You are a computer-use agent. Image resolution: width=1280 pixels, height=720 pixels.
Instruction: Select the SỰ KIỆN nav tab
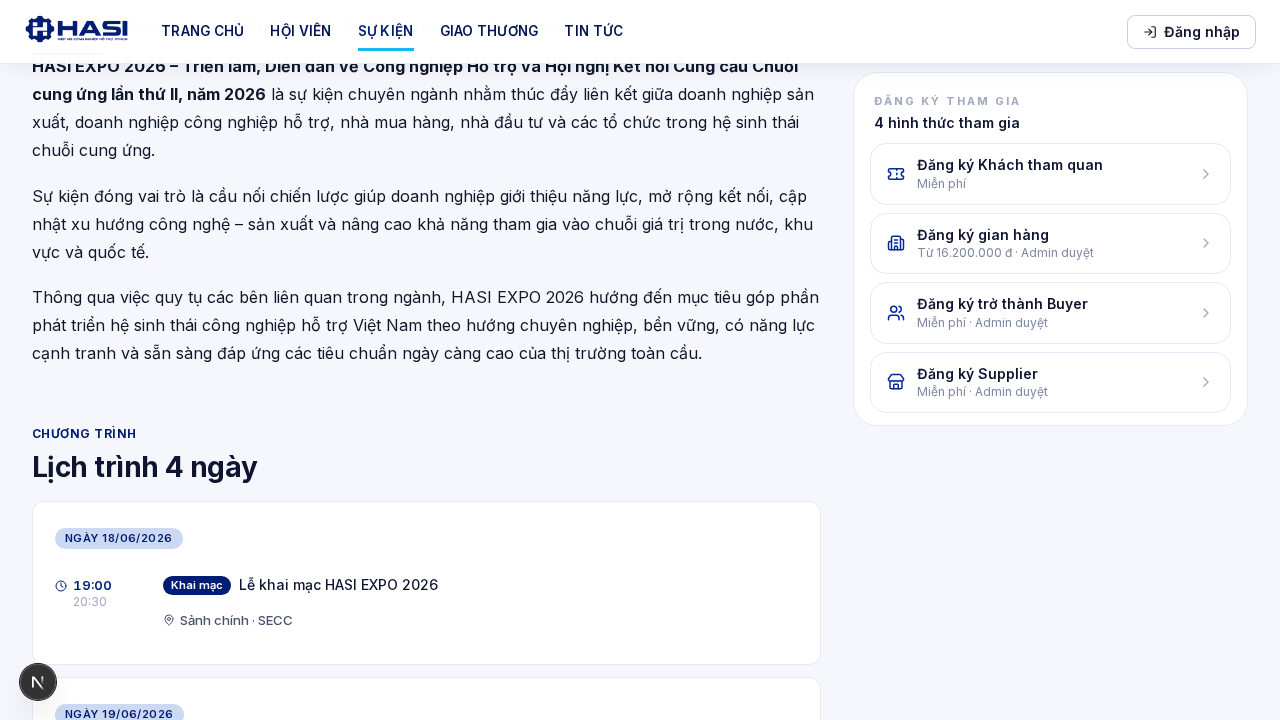click(385, 31)
